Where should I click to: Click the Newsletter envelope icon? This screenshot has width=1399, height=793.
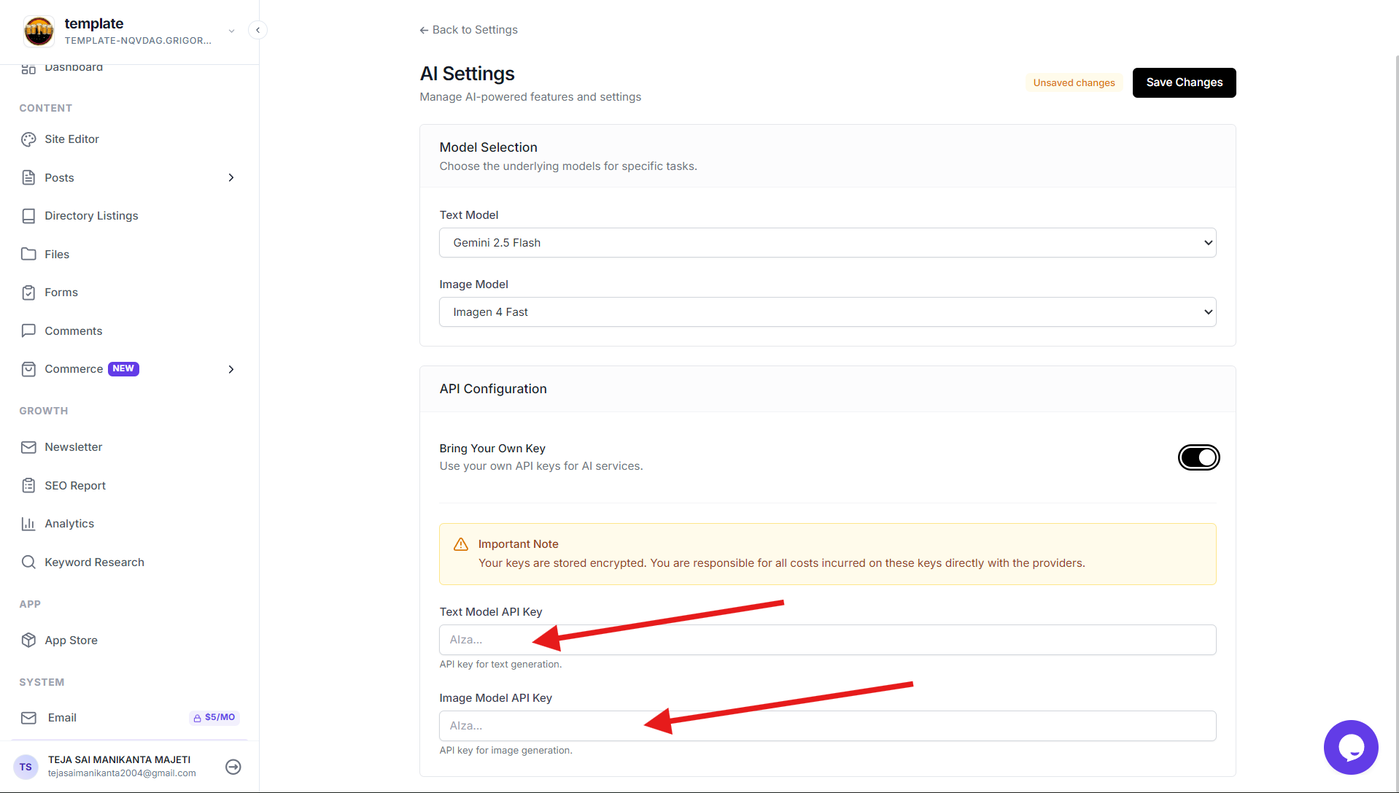coord(28,447)
